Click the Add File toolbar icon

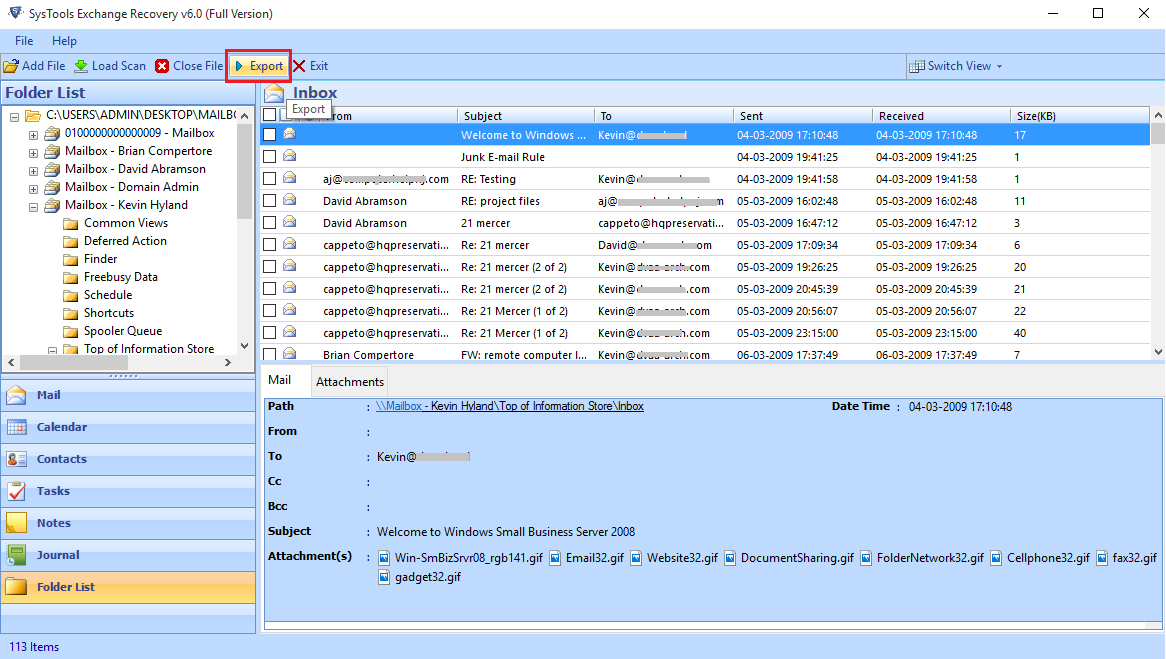(11, 66)
